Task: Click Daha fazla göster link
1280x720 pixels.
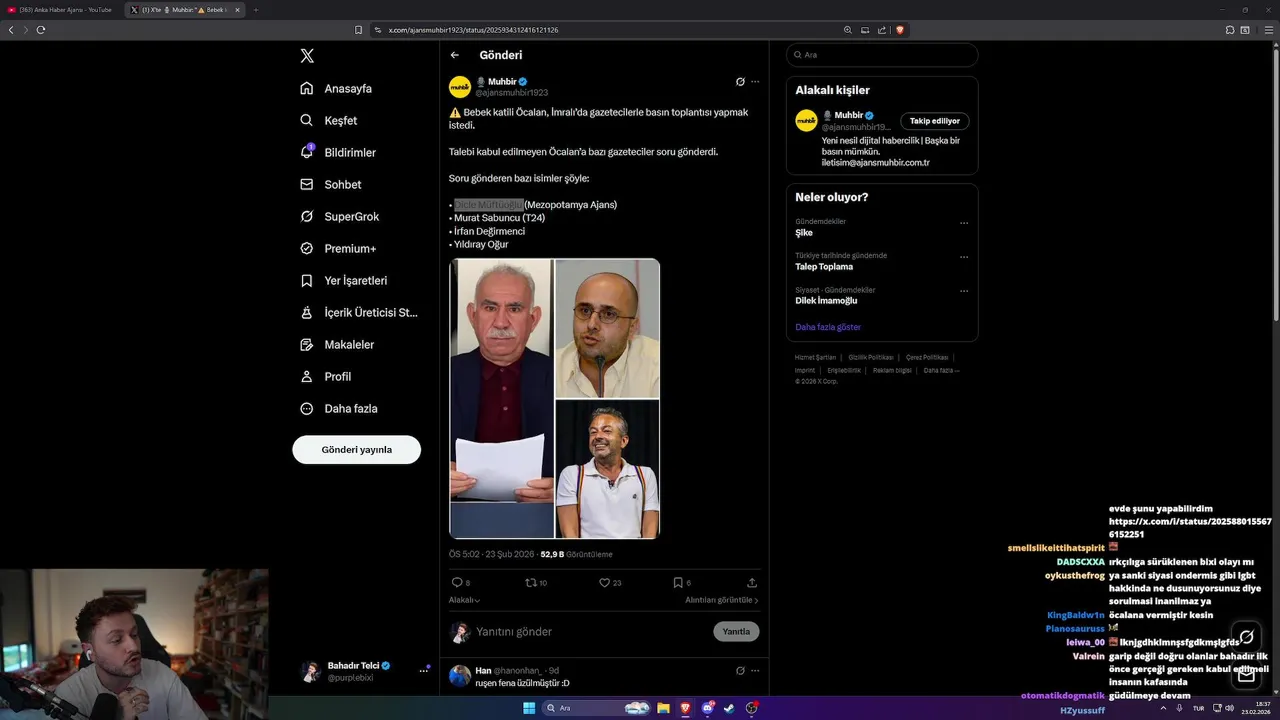Action: click(828, 327)
